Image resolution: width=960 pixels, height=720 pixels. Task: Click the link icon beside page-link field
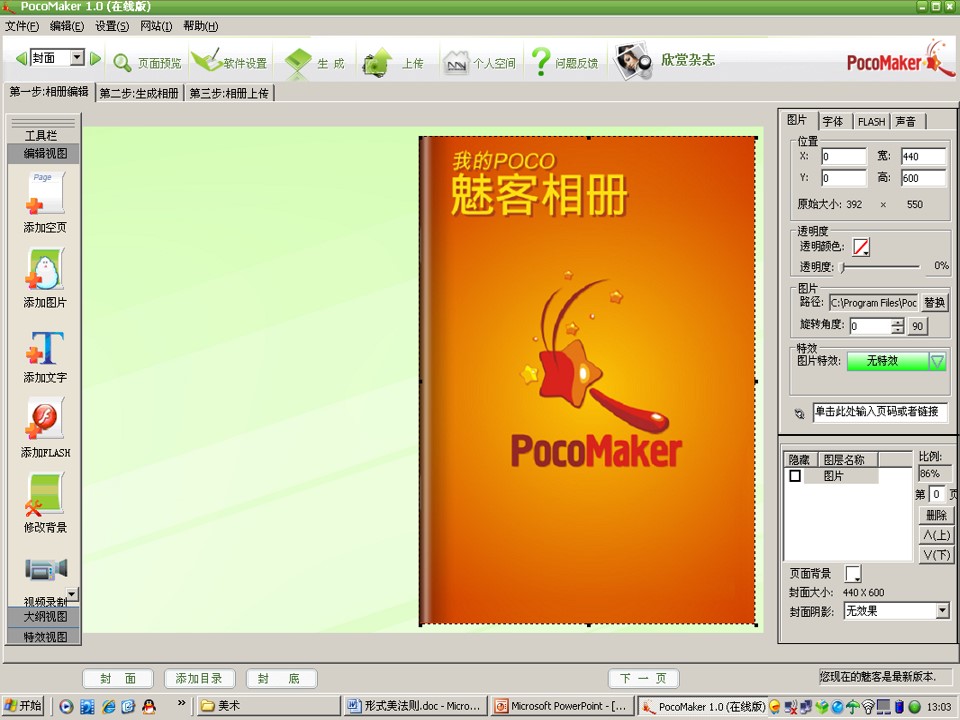[799, 414]
